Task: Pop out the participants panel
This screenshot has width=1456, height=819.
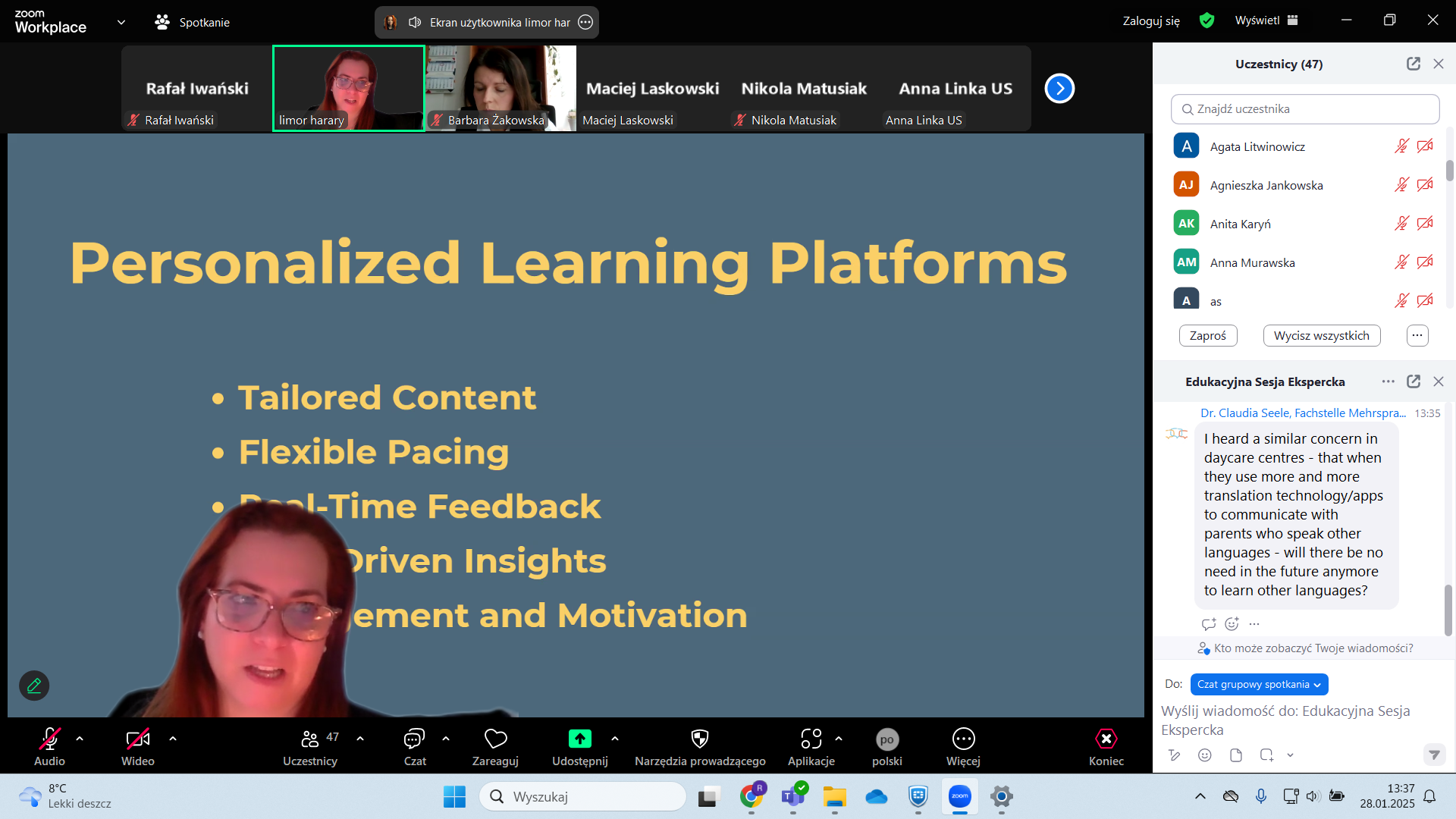Action: coord(1414,64)
